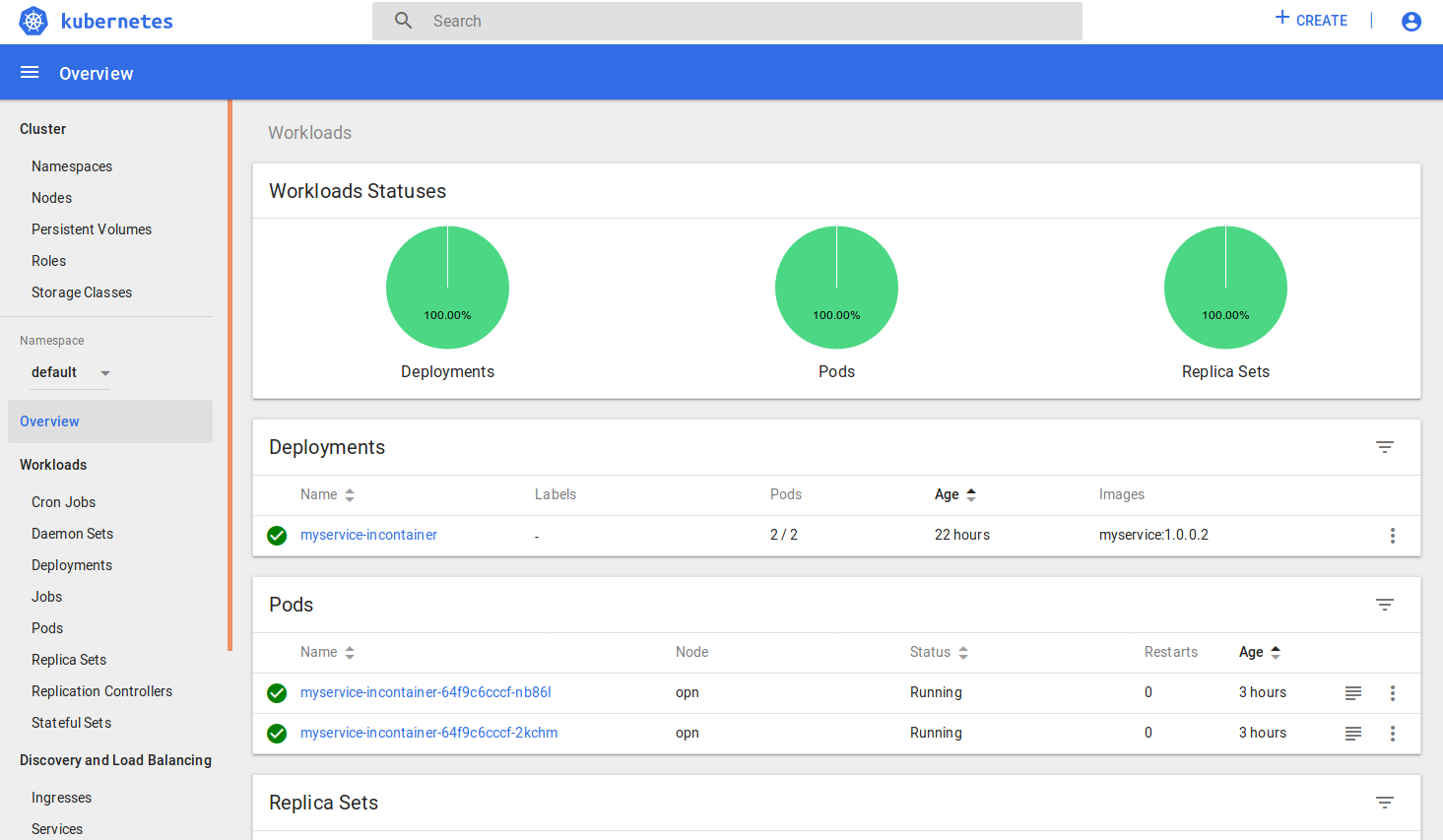The width and height of the screenshot is (1443, 840).
Task: Open Roles in sidebar
Action: (48, 261)
